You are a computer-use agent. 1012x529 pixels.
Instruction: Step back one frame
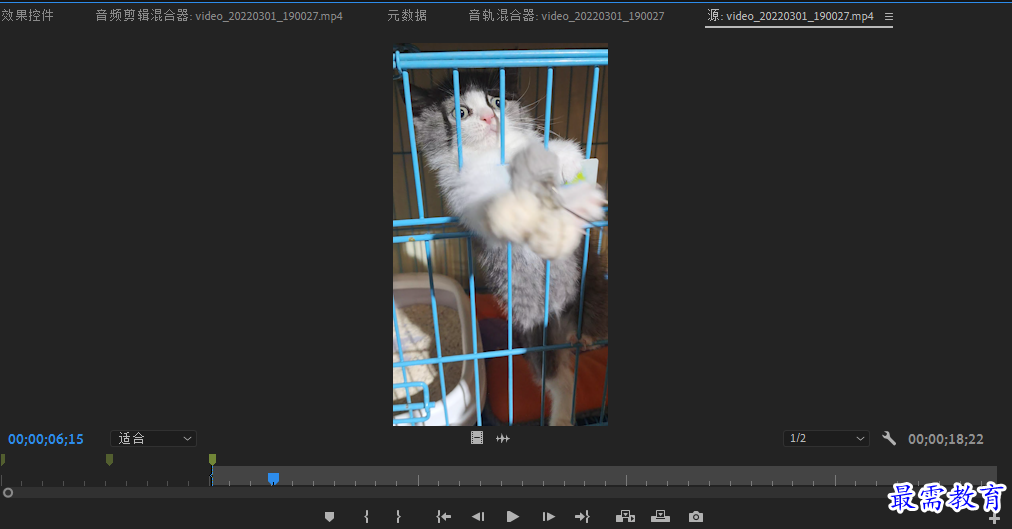(478, 517)
